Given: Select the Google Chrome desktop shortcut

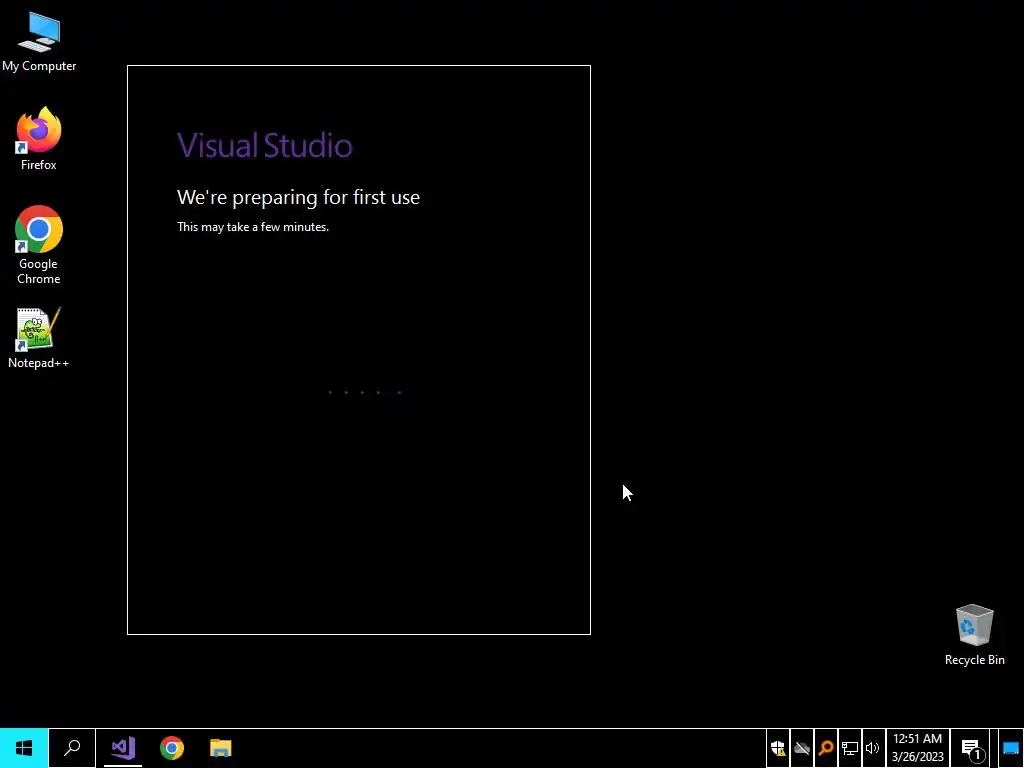Looking at the screenshot, I should (x=39, y=245).
